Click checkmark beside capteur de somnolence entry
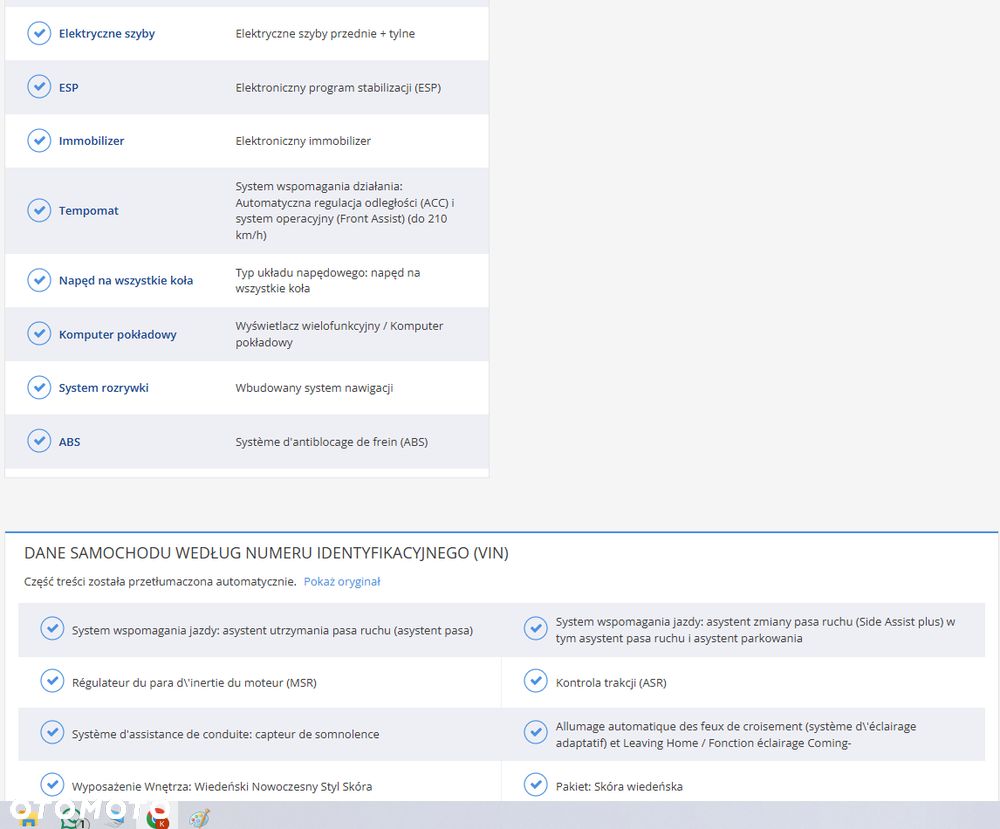Viewport: 1000px width, 829px height. [x=52, y=733]
